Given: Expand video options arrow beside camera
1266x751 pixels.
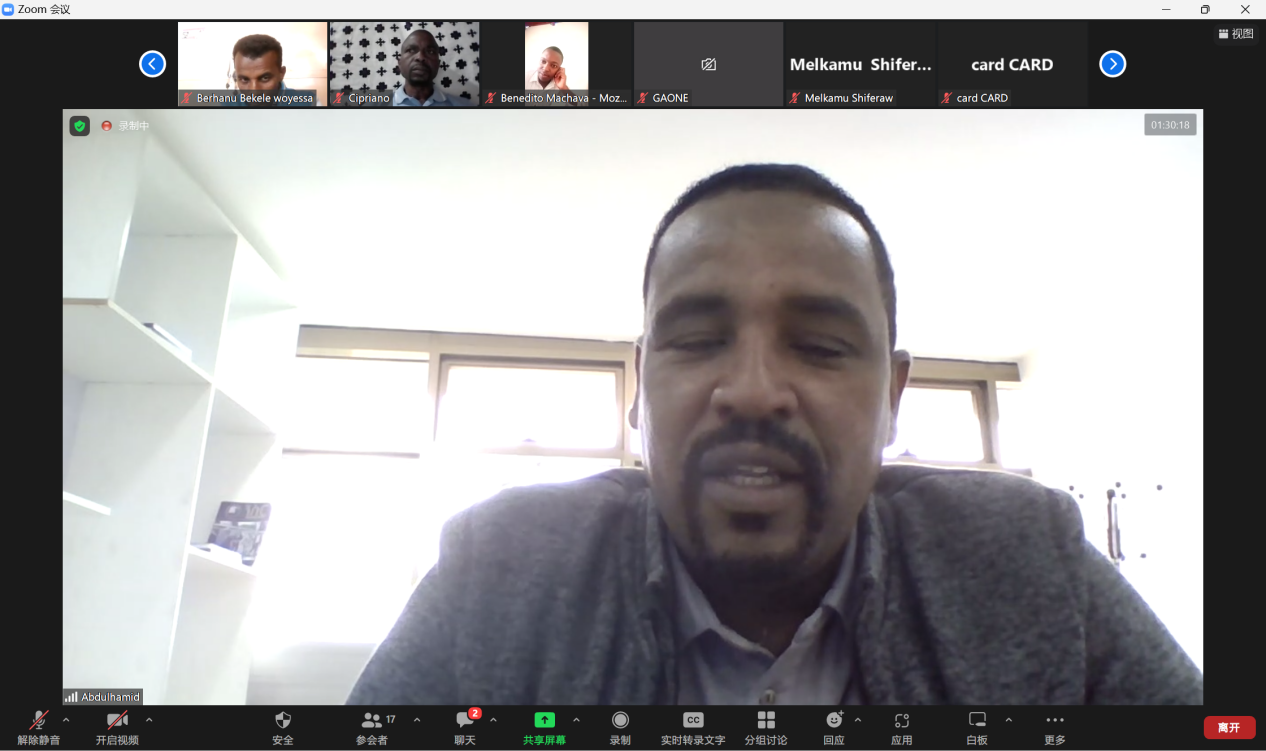Looking at the screenshot, I should point(149,720).
